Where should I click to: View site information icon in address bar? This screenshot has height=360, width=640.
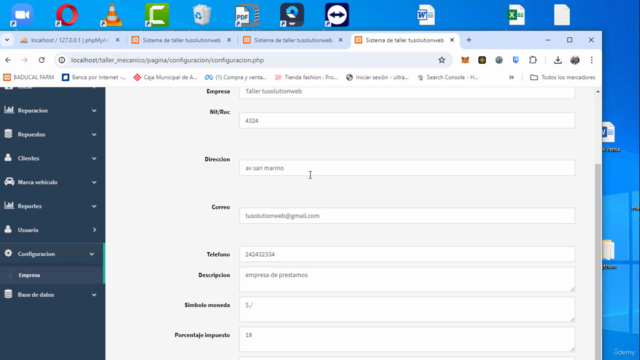(62, 60)
